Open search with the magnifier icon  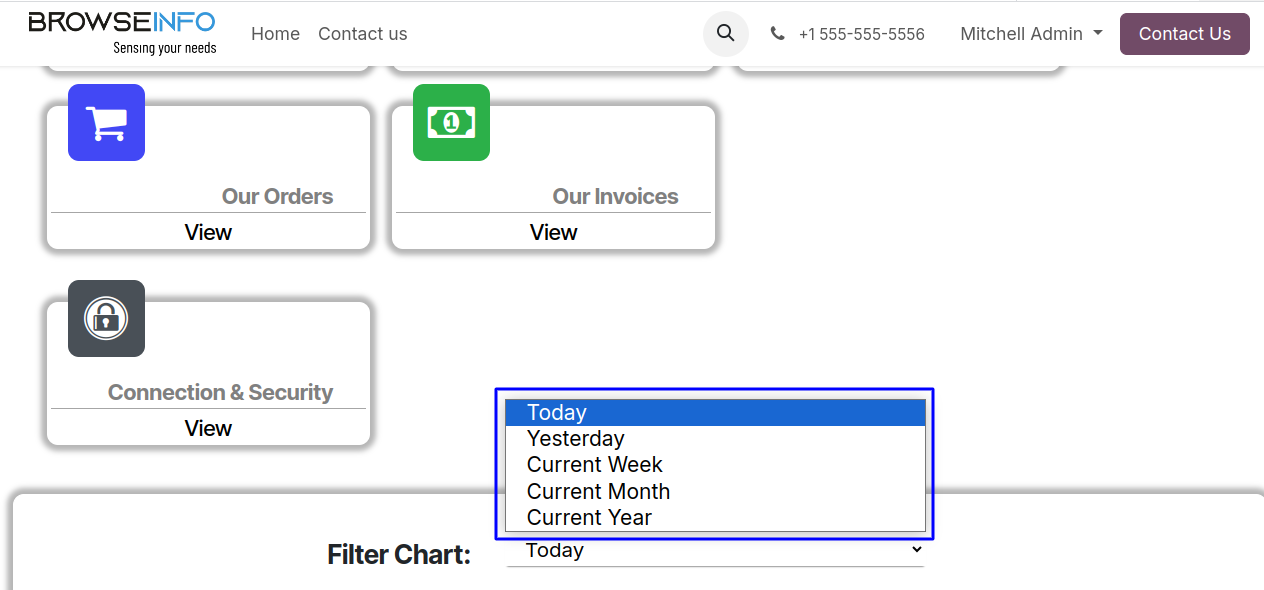[726, 34]
